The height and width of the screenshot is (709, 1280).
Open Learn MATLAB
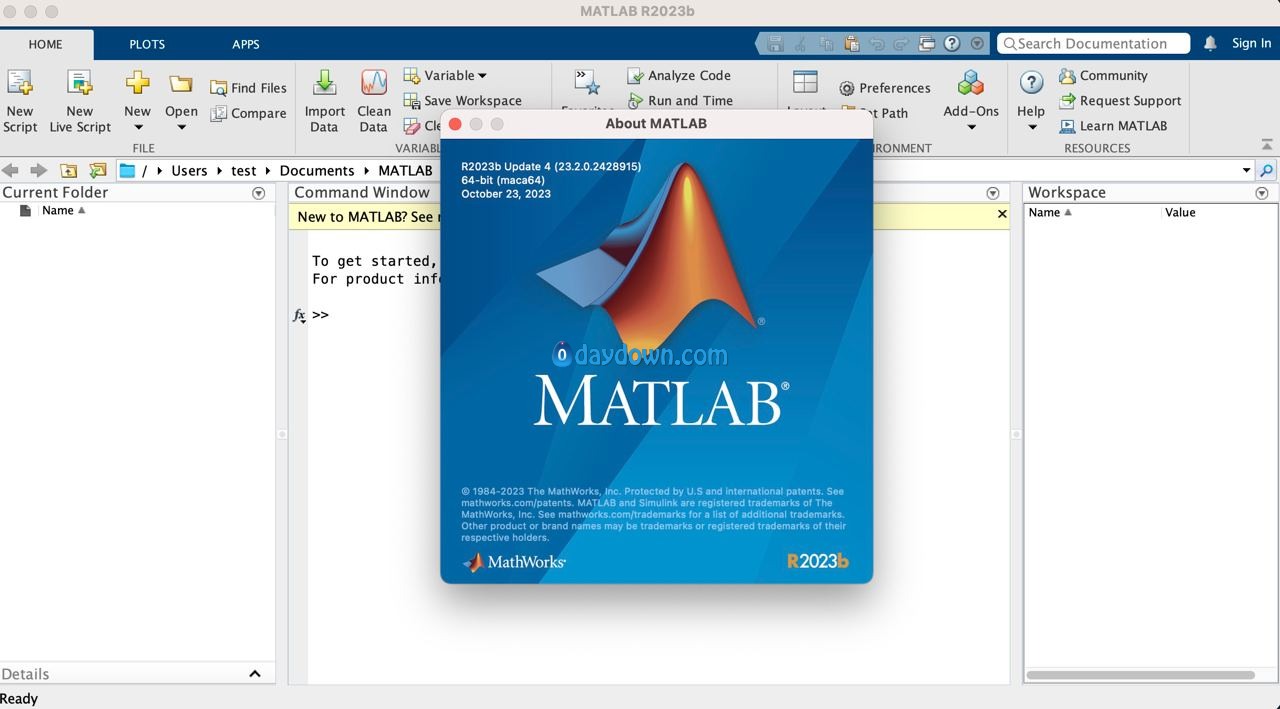[1113, 125]
